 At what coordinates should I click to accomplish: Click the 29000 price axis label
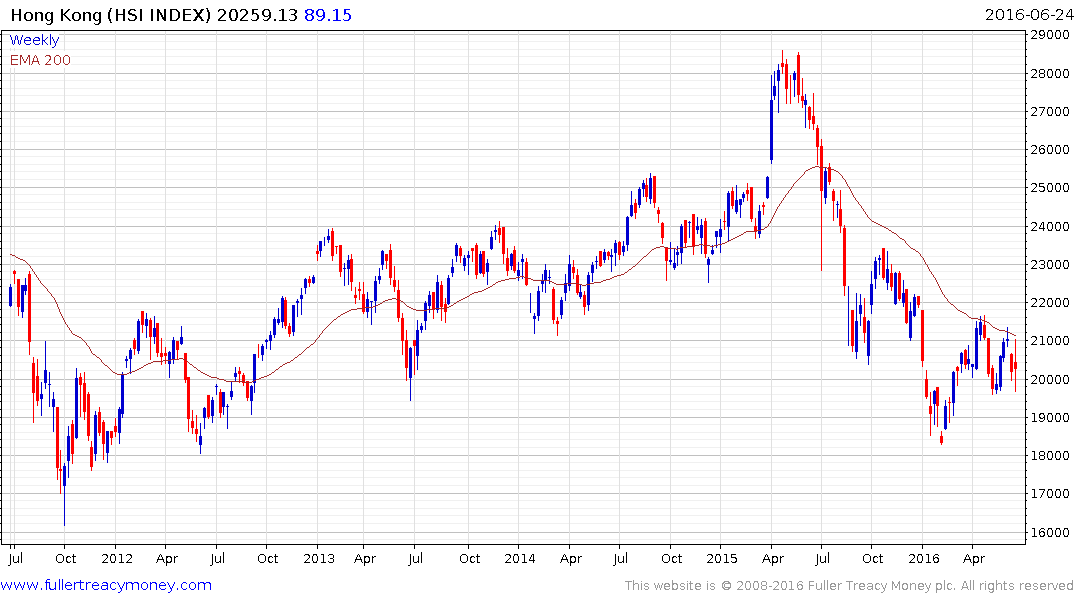[1050, 35]
